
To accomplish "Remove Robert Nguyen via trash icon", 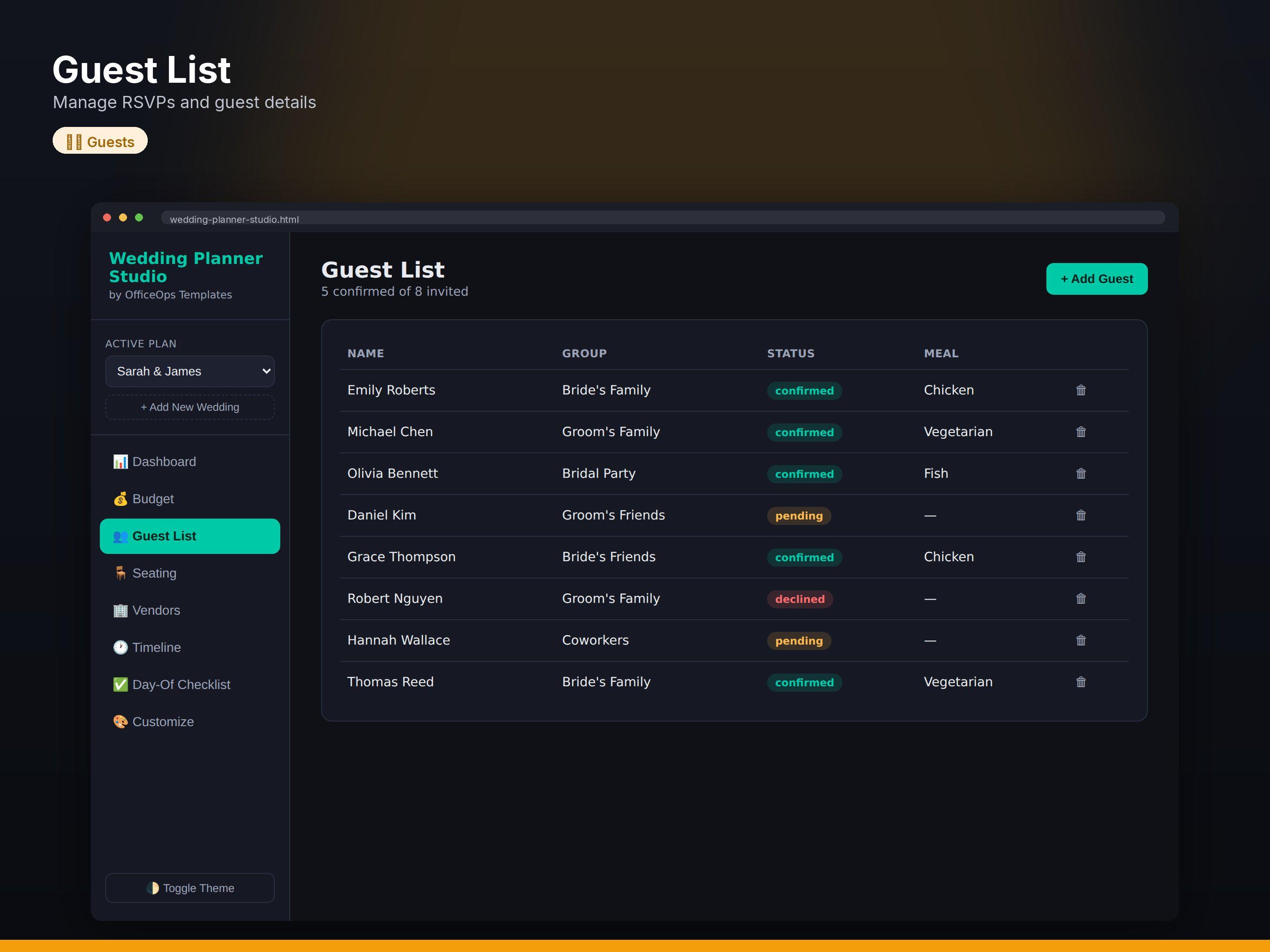I will [1080, 598].
